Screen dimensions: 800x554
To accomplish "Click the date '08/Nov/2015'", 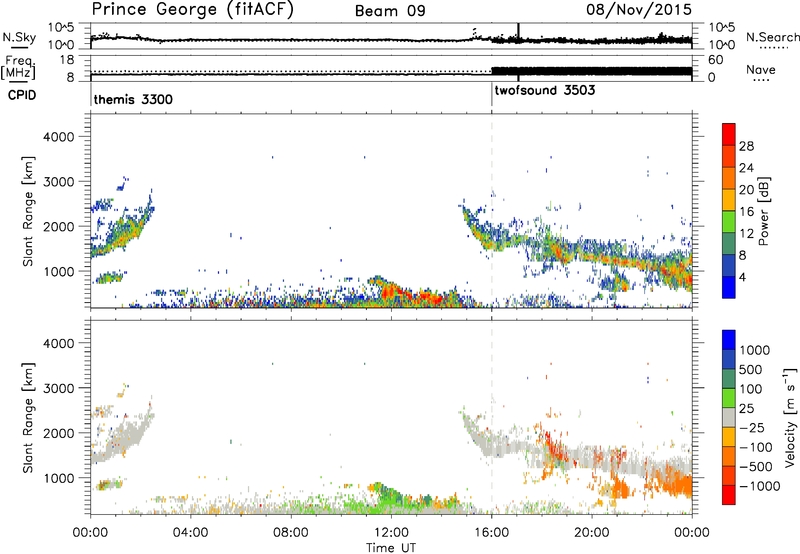I will [x=639, y=9].
